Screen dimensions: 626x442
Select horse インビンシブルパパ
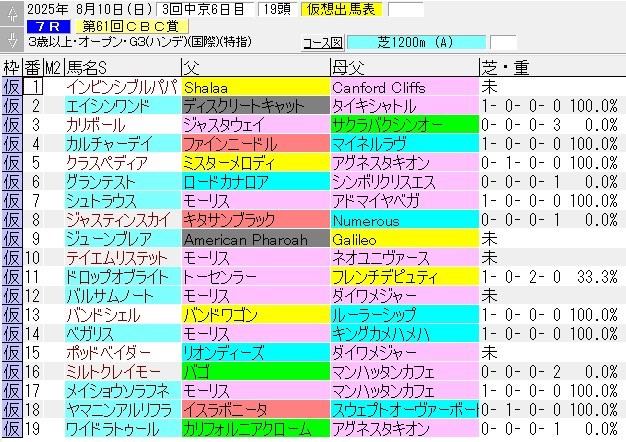click(123, 87)
